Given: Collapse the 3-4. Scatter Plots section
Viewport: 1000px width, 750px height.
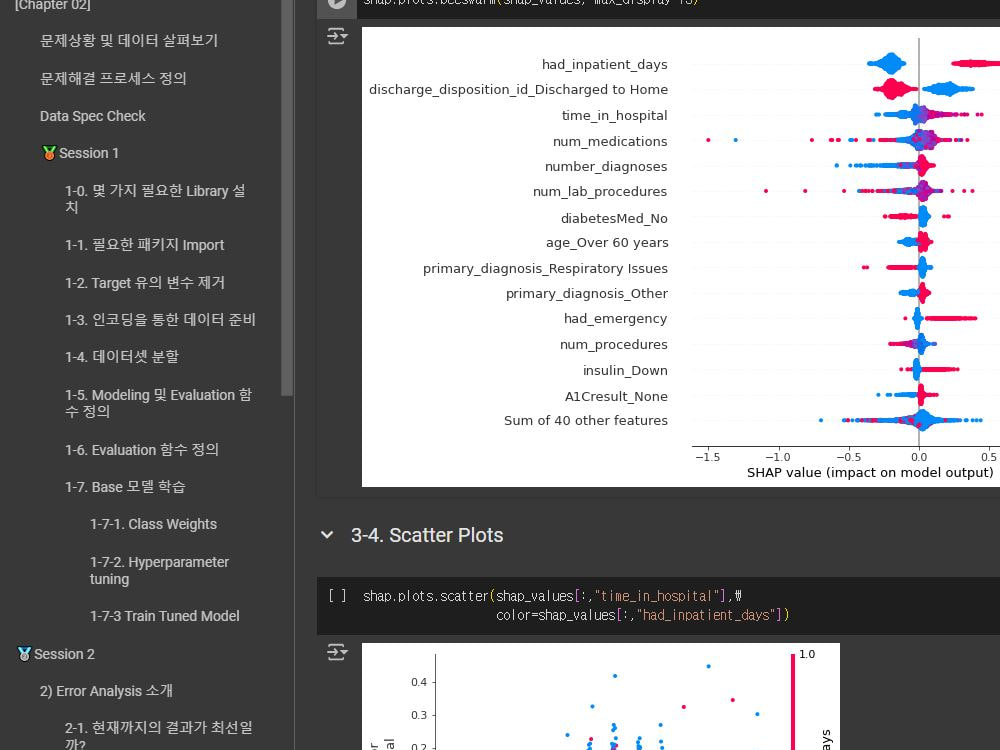Looking at the screenshot, I should pyautogui.click(x=327, y=535).
